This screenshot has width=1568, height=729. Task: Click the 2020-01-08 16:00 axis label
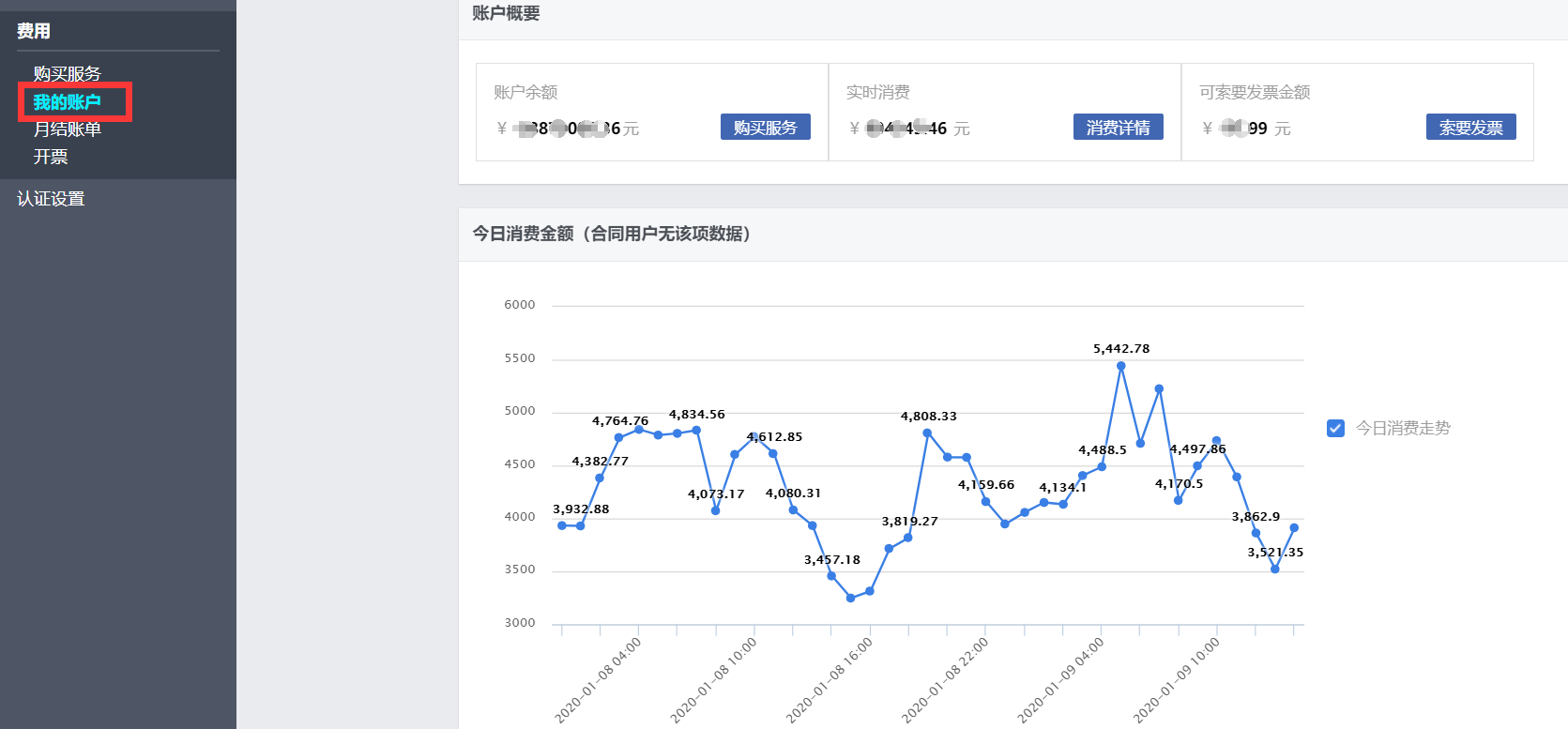[x=830, y=680]
